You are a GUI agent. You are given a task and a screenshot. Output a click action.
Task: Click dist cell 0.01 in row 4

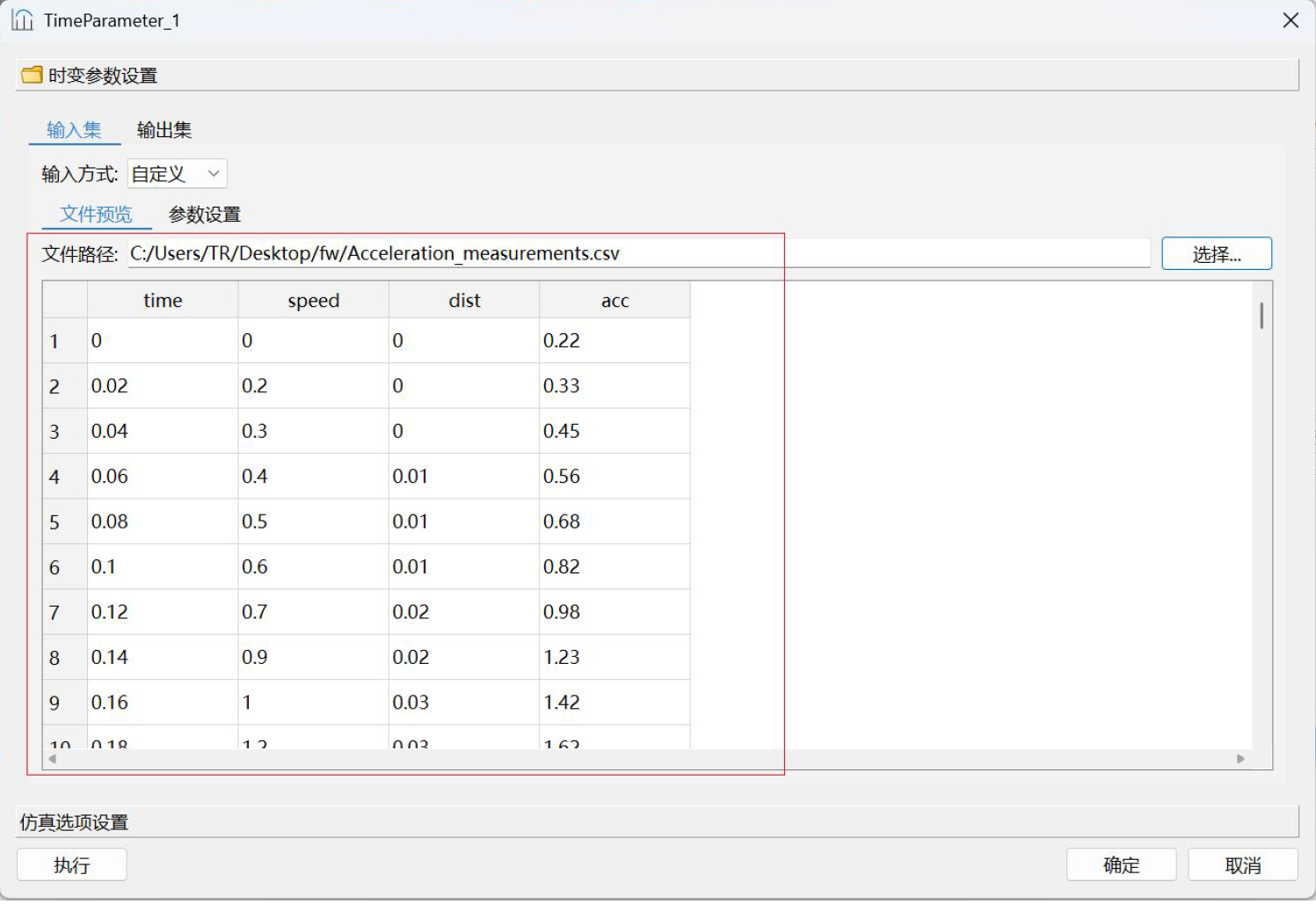click(x=464, y=477)
